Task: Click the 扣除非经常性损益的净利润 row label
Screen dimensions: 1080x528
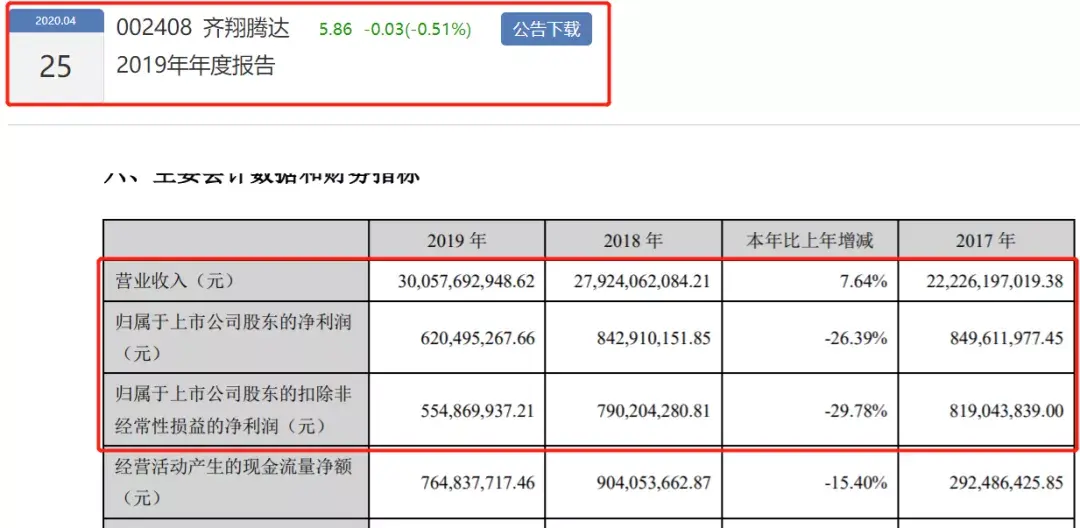Action: point(236,410)
